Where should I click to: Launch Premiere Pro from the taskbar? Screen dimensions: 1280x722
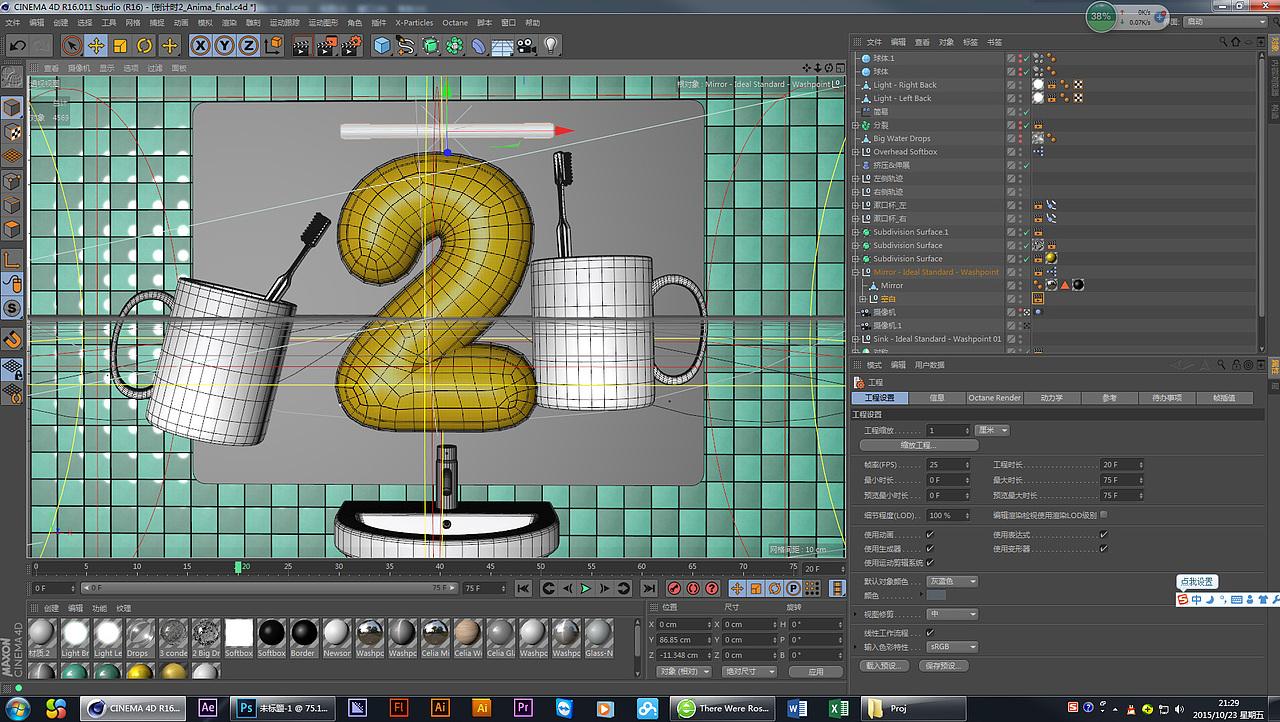pos(523,708)
